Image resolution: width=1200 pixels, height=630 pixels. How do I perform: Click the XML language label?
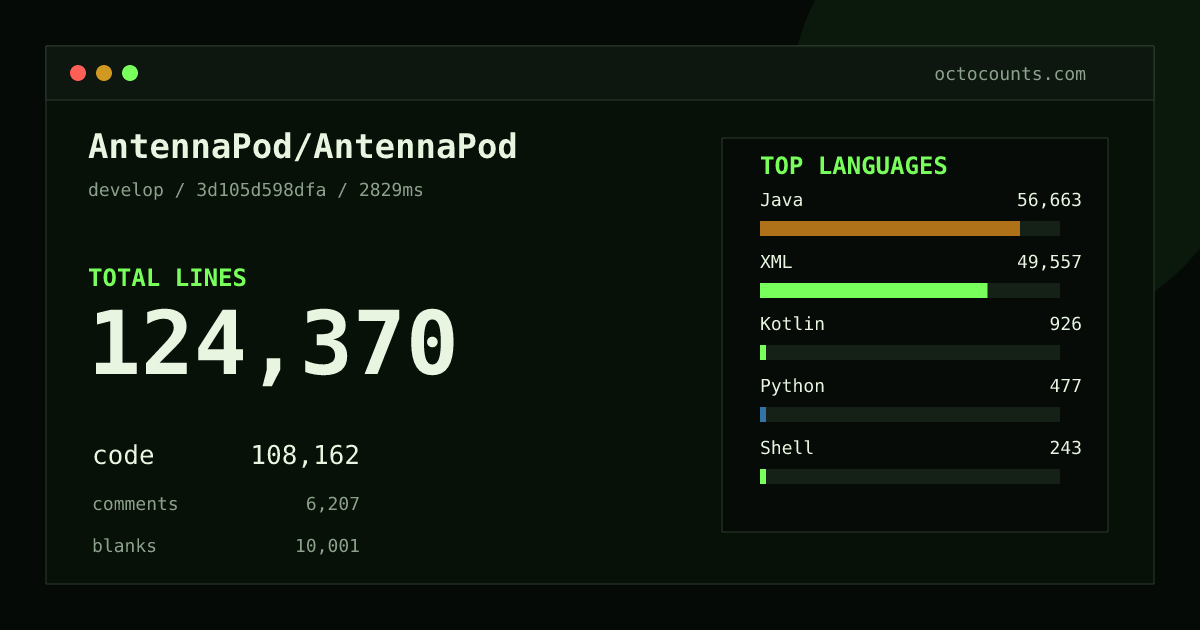[x=776, y=262]
